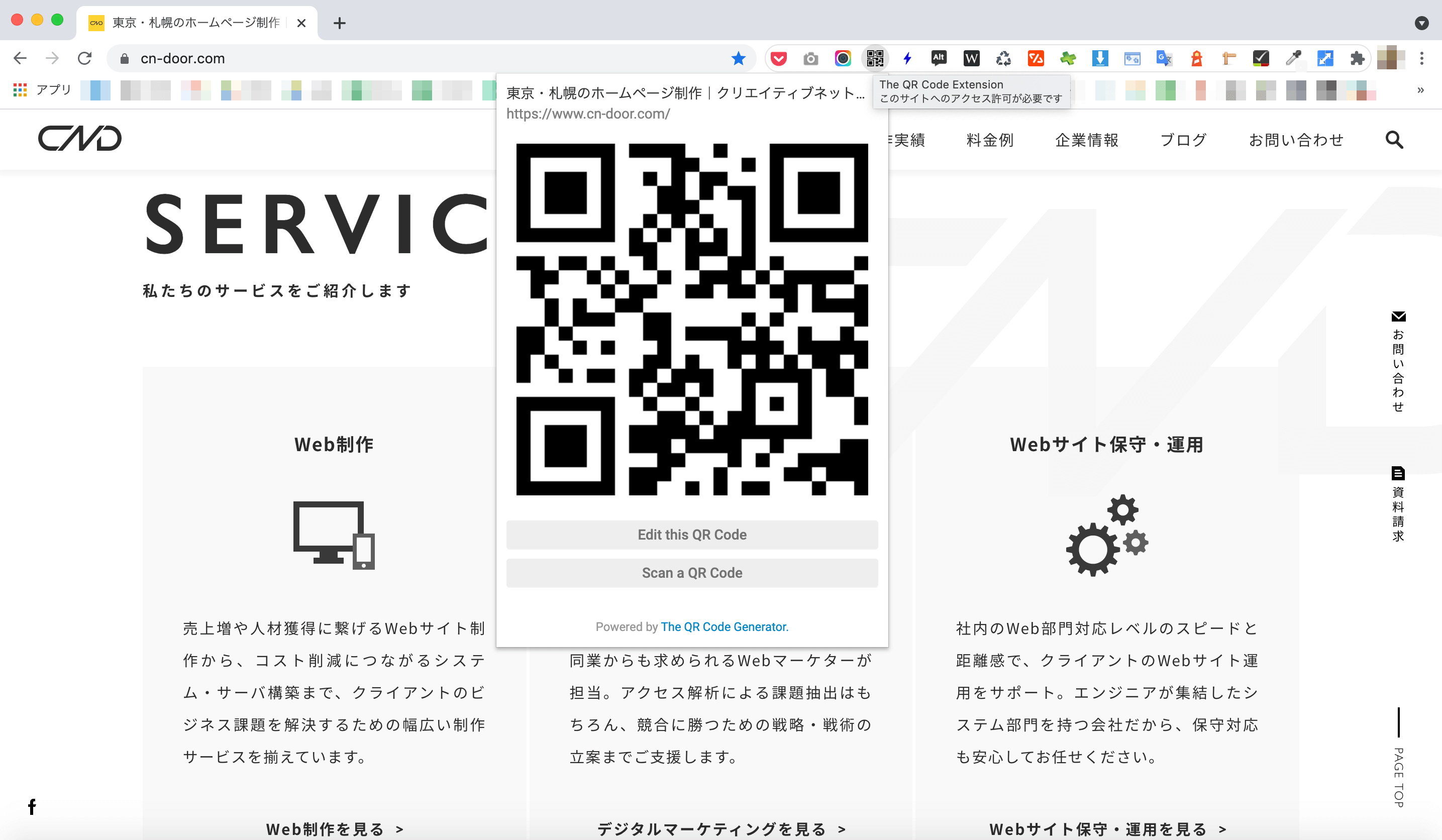Click the QR Code extension icon

(874, 58)
